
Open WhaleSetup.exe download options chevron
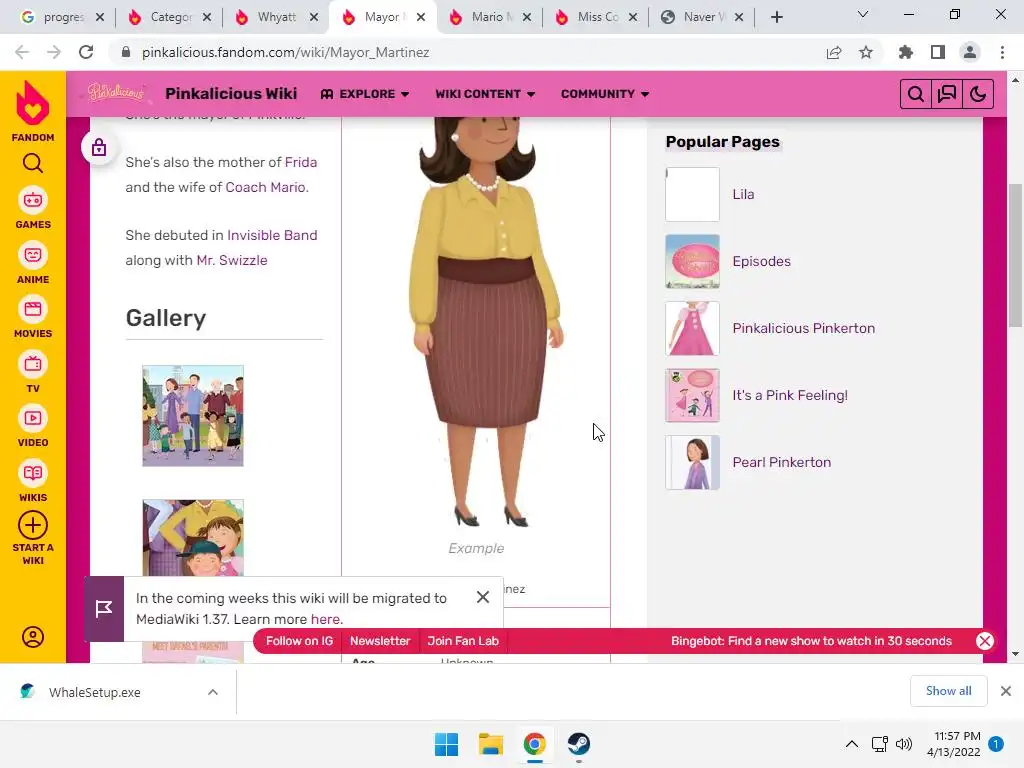(213, 692)
